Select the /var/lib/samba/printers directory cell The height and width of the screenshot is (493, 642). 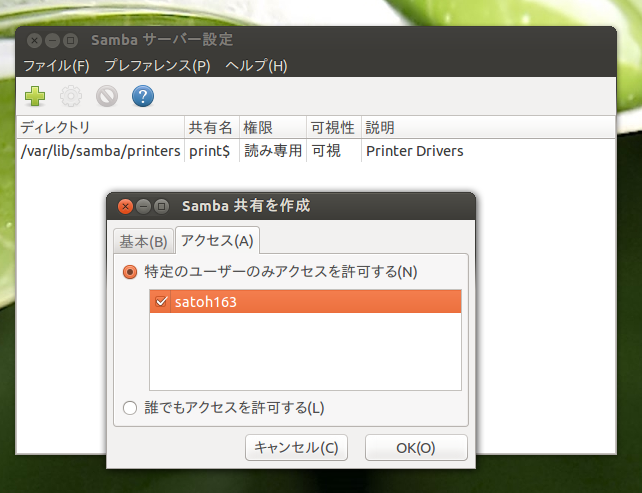click(100, 151)
